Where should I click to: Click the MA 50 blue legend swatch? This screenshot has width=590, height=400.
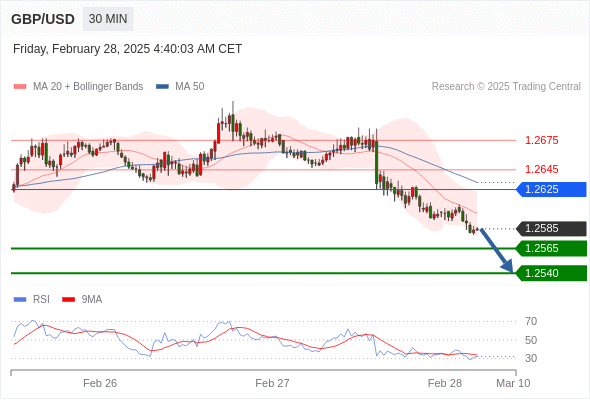[x=162, y=87]
